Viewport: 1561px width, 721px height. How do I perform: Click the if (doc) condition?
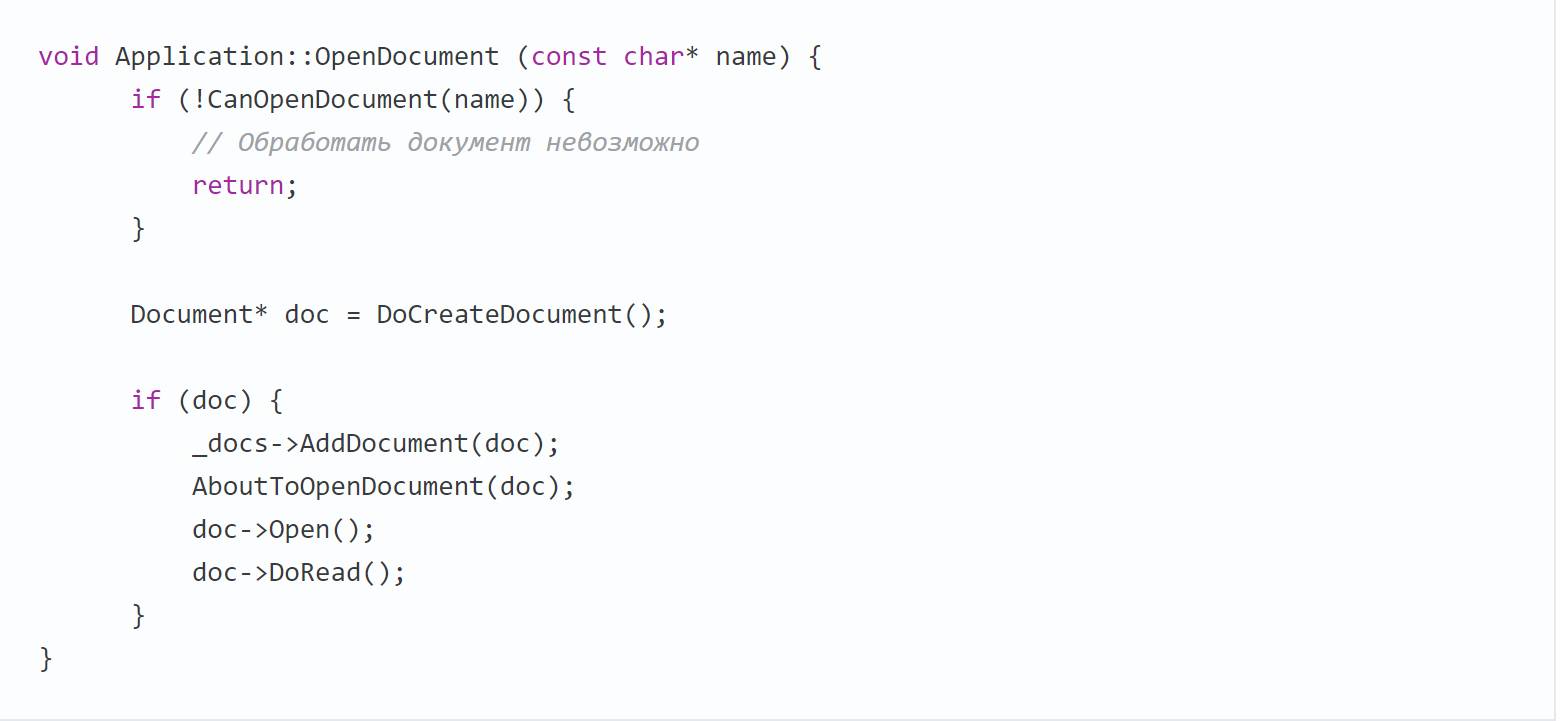tap(207, 401)
